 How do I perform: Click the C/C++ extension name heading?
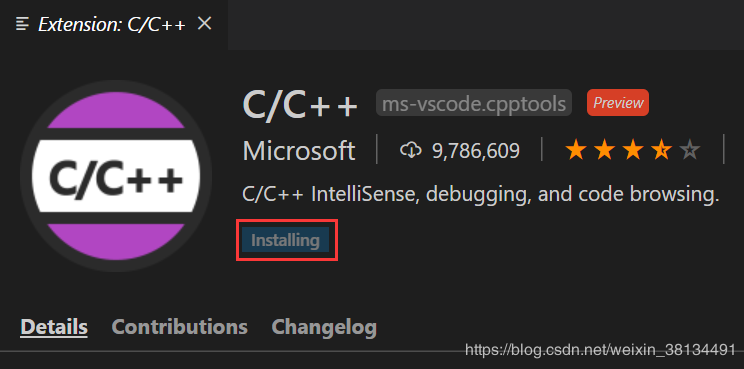click(x=300, y=104)
